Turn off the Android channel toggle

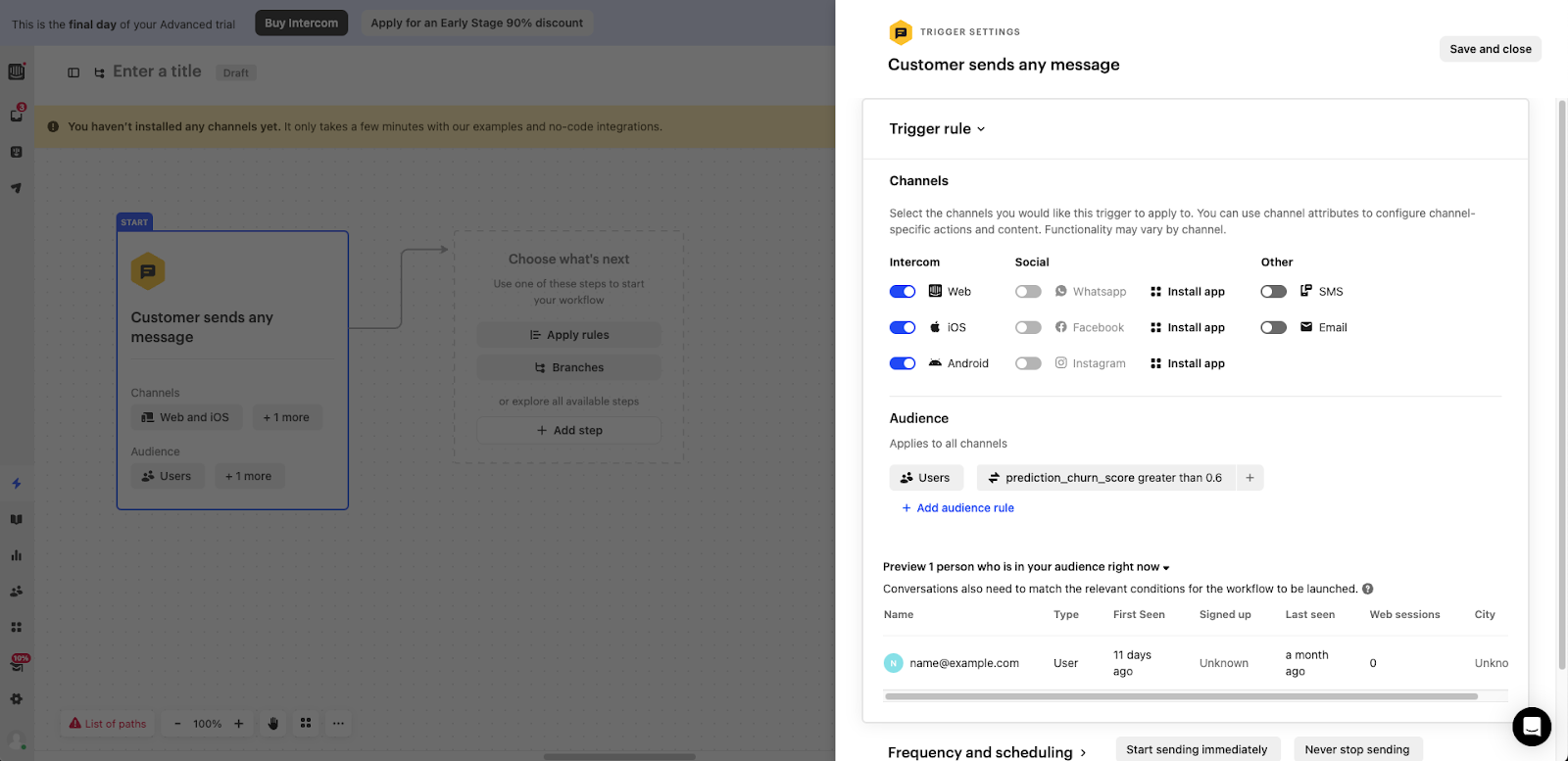(903, 363)
